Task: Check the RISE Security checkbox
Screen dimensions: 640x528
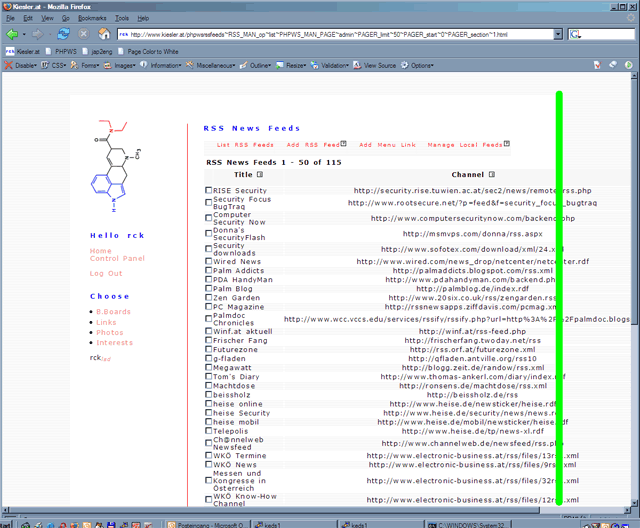Action: (209, 190)
